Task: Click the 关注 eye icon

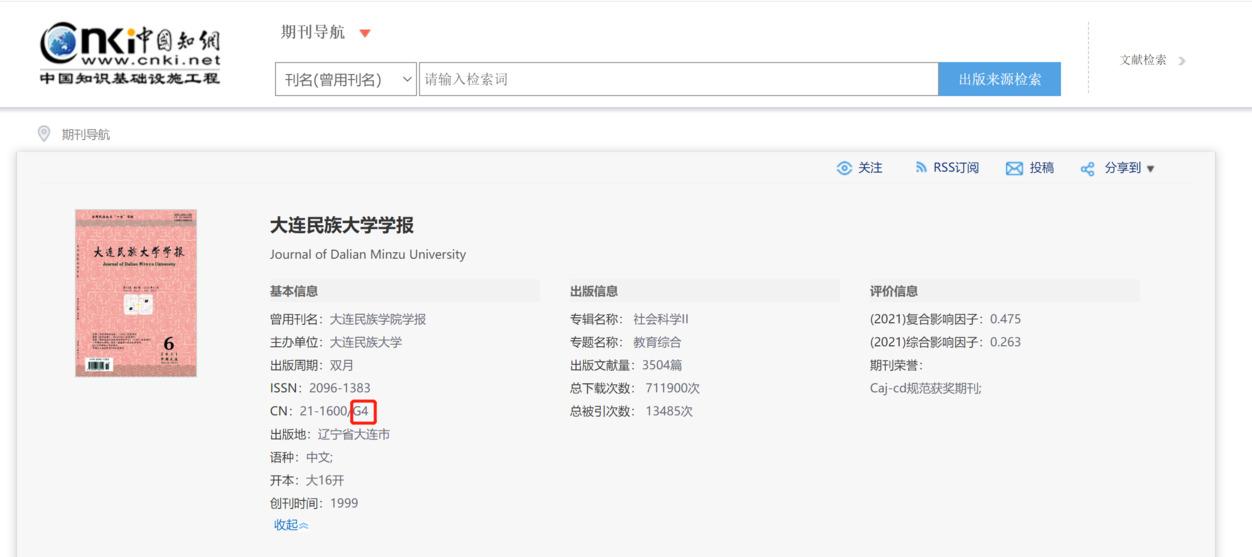Action: click(x=845, y=168)
